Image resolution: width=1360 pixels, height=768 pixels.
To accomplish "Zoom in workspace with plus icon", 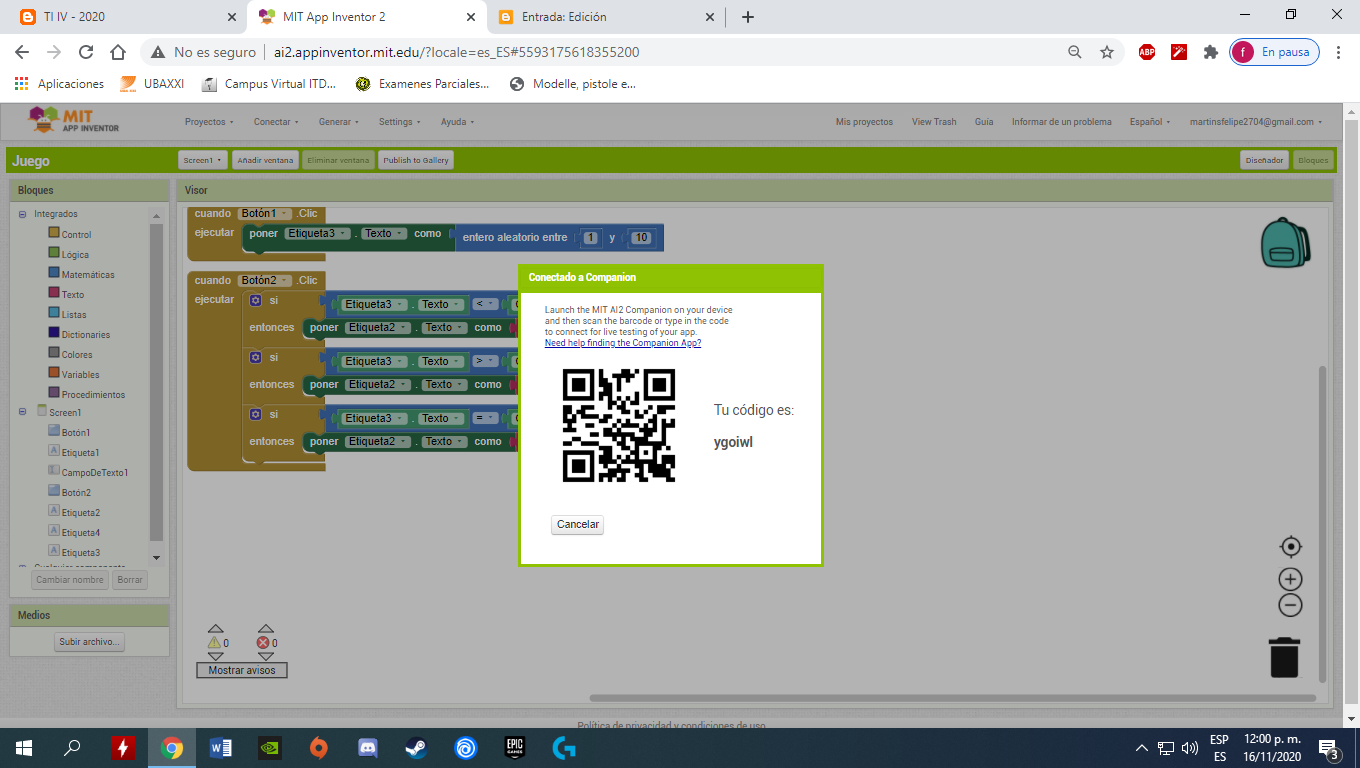I will 1291,579.
